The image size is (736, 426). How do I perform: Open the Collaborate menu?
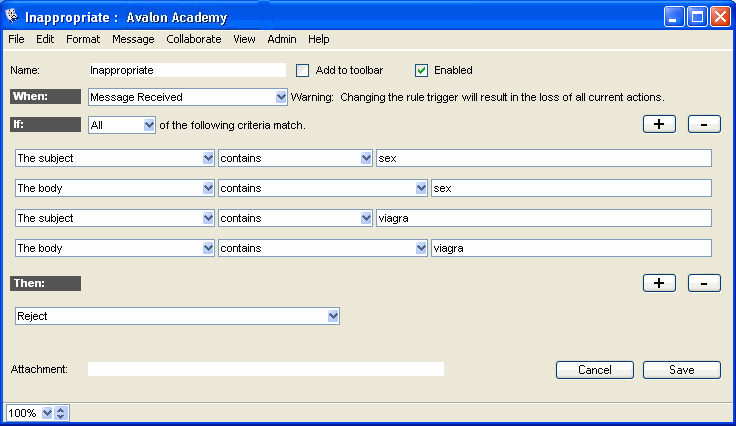[194, 39]
